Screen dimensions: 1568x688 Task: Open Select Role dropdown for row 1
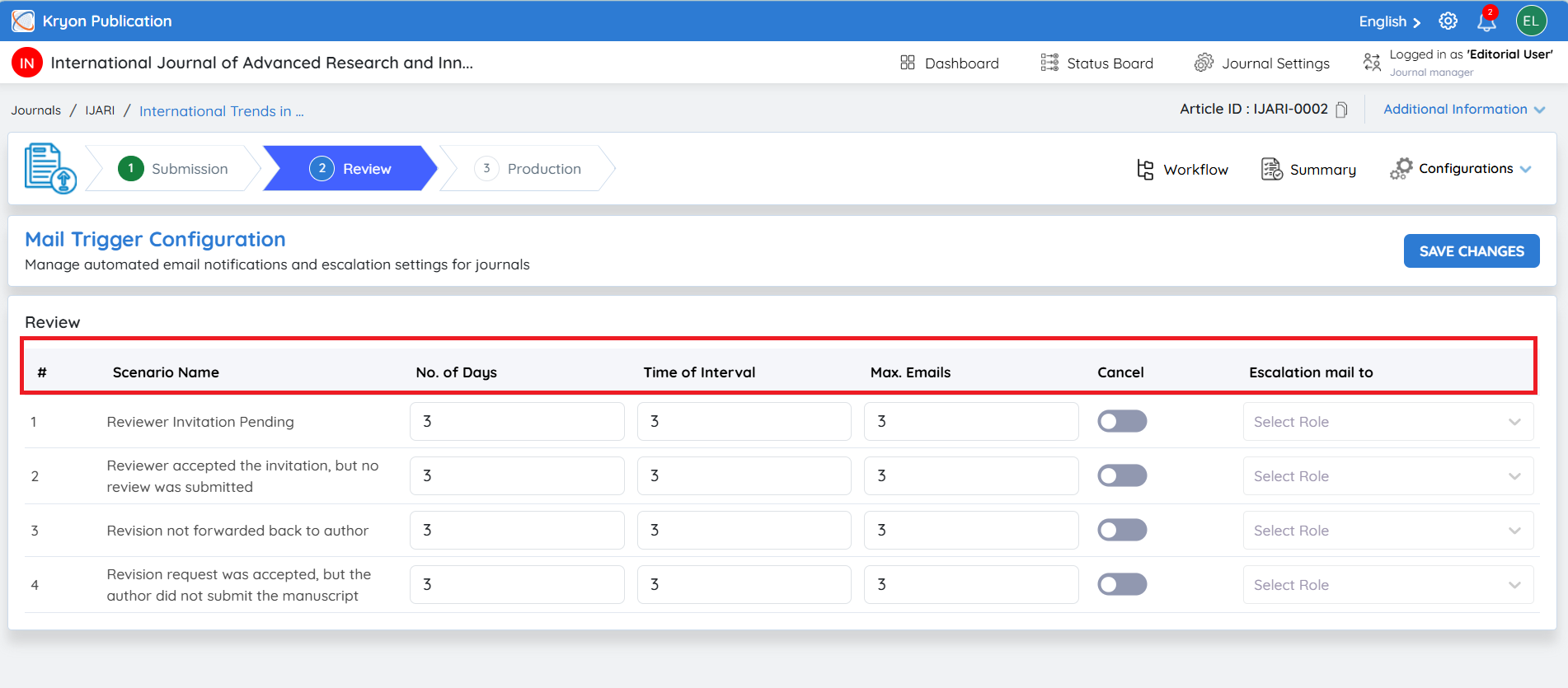click(1388, 422)
